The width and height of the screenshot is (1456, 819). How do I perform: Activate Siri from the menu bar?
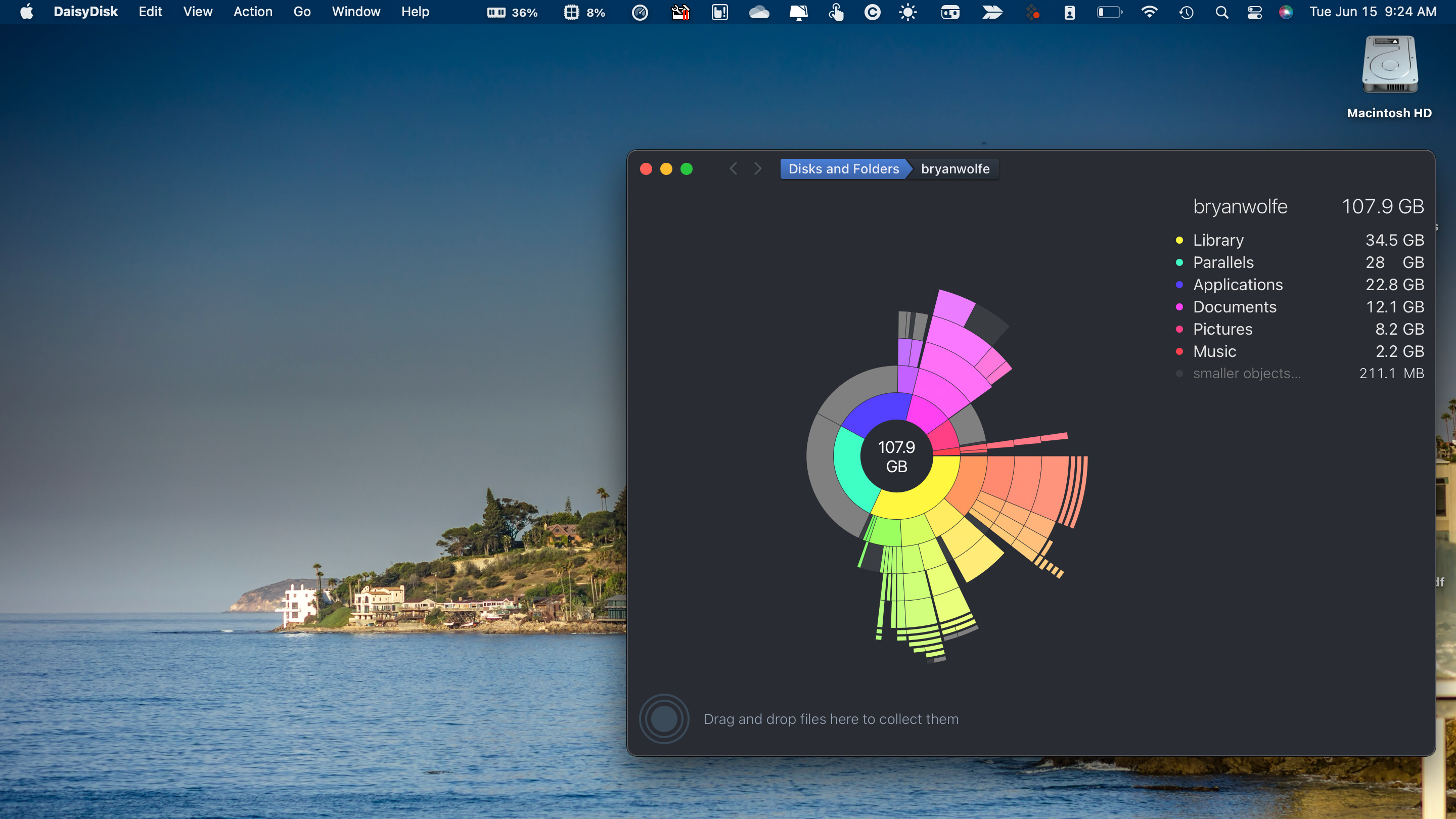point(1286,12)
